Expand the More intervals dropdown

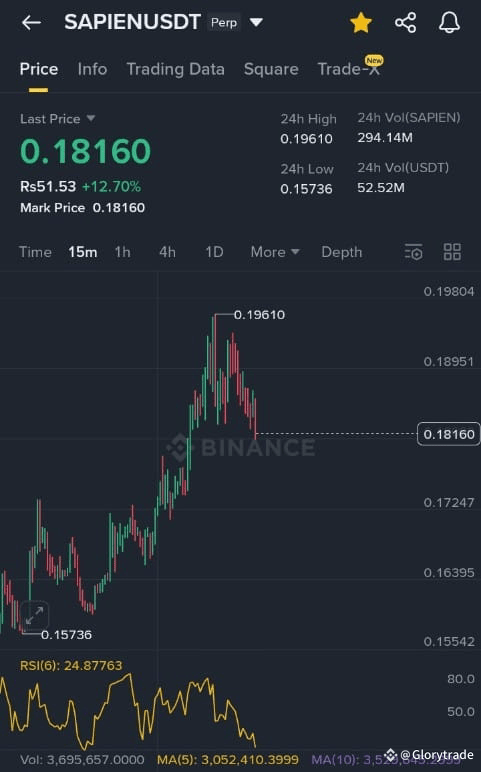(275, 252)
